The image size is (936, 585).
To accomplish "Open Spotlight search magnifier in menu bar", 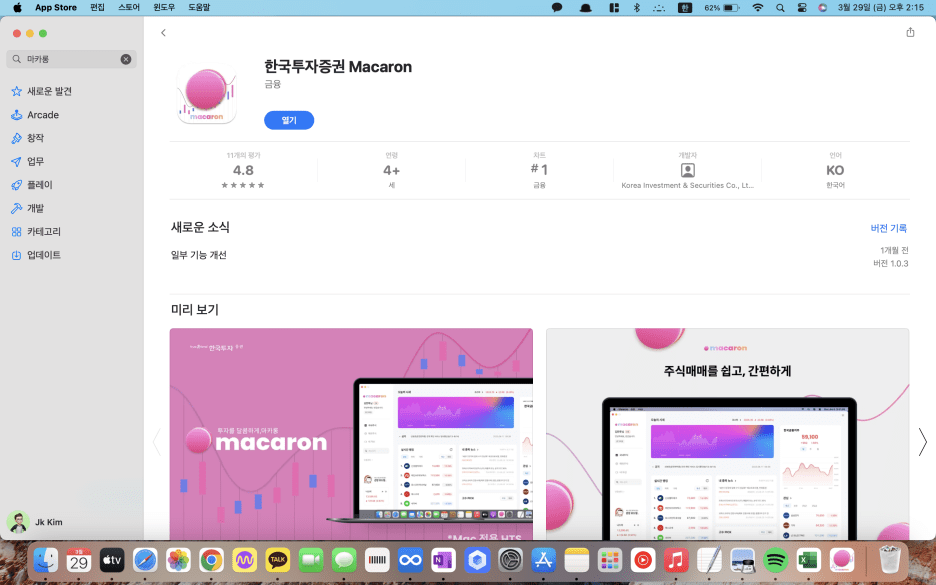I will (780, 8).
